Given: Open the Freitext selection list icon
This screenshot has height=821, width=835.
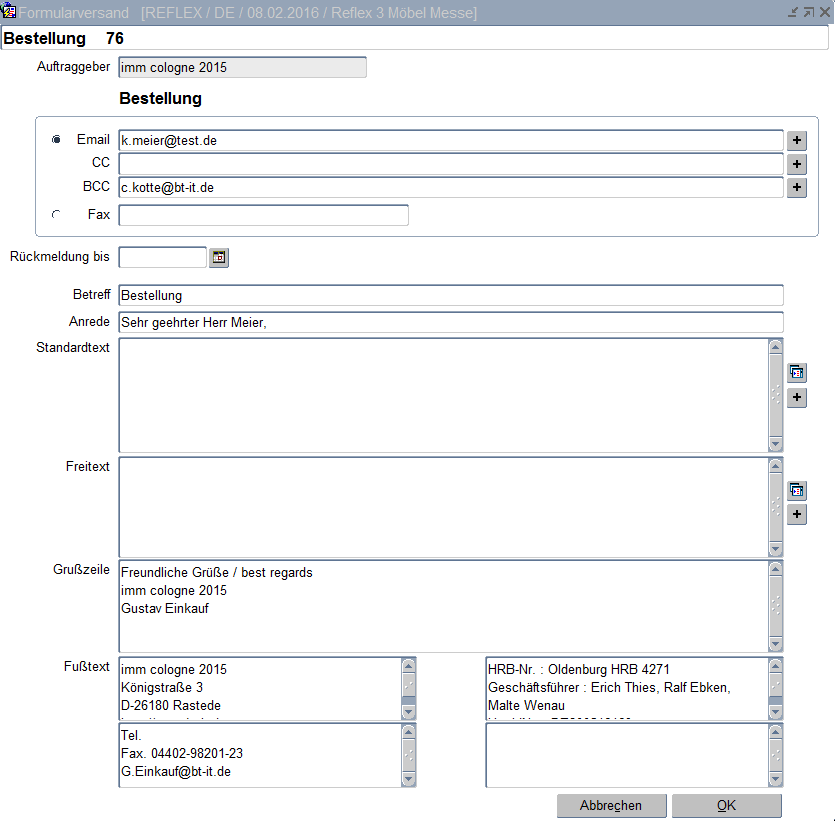Looking at the screenshot, I should (x=796, y=490).
